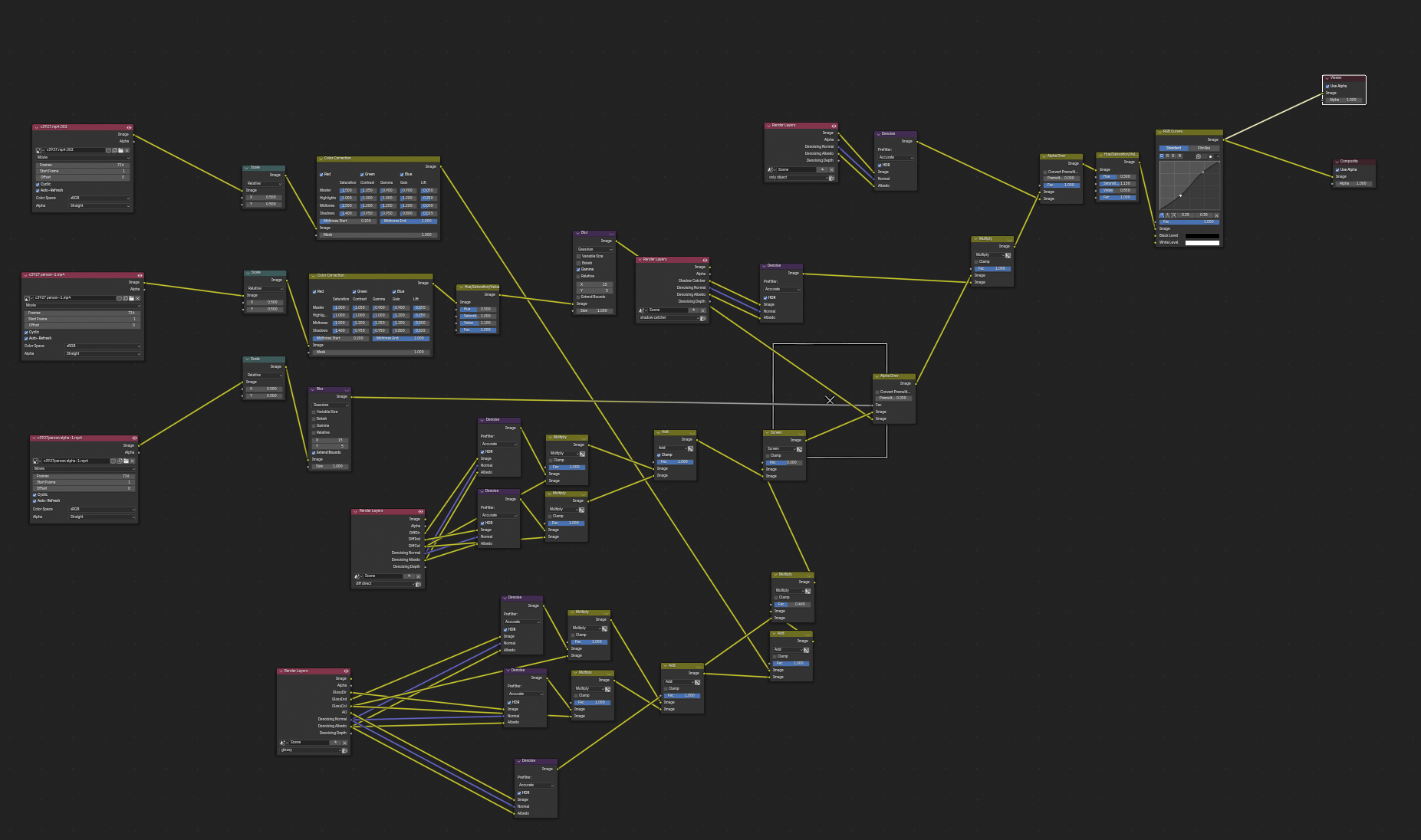Browse image datablock icon in c3927.mp4.002 node
The width and height of the screenshot is (1421, 840).
38,150
